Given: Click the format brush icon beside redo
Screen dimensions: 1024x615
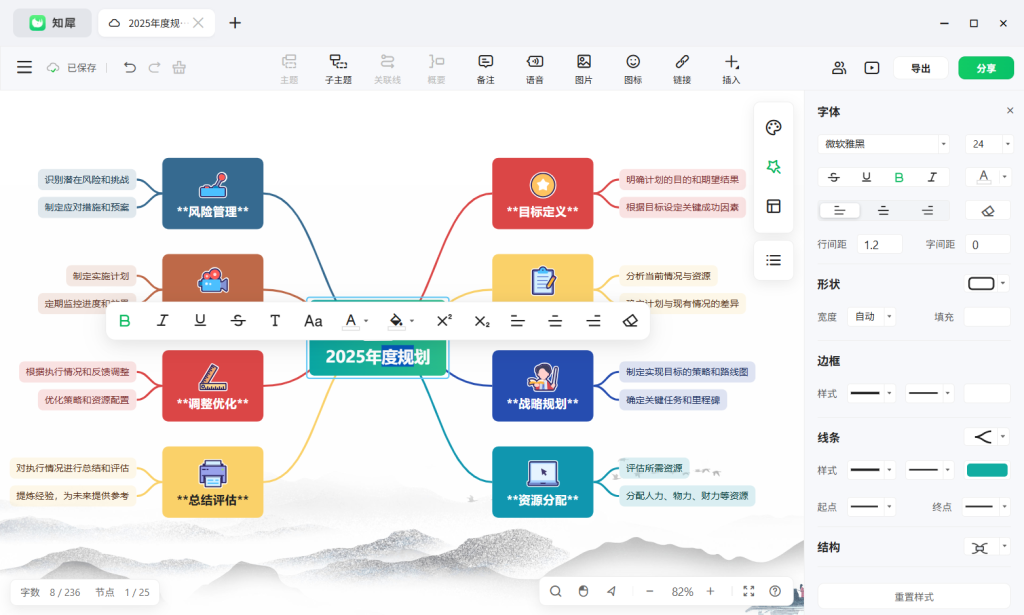Looking at the screenshot, I should coord(179,67).
